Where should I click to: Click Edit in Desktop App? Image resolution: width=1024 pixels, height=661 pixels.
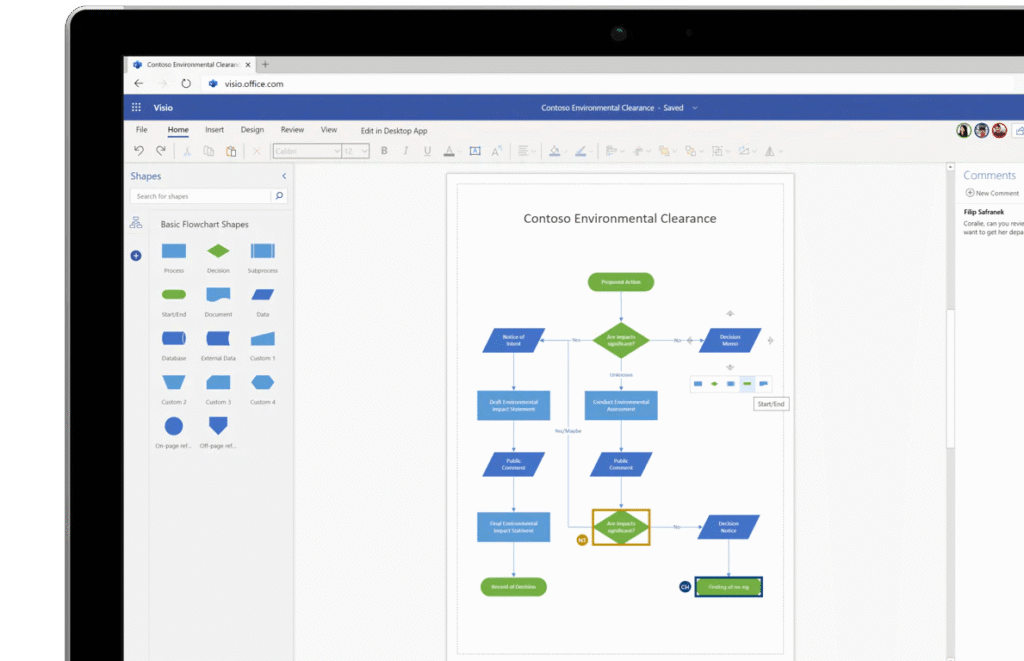(x=394, y=131)
